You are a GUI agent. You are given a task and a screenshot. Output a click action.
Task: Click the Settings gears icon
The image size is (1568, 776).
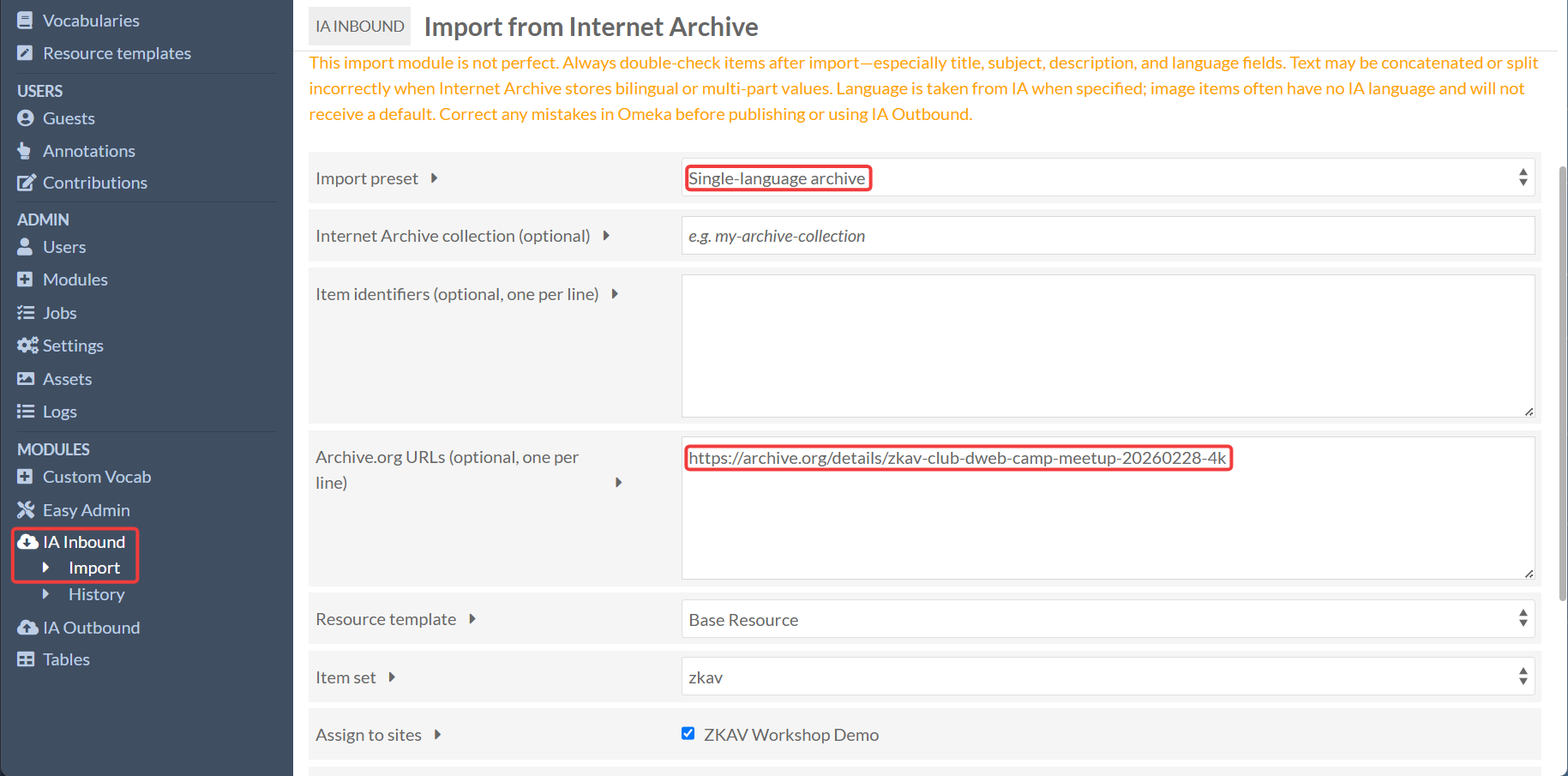[x=27, y=345]
